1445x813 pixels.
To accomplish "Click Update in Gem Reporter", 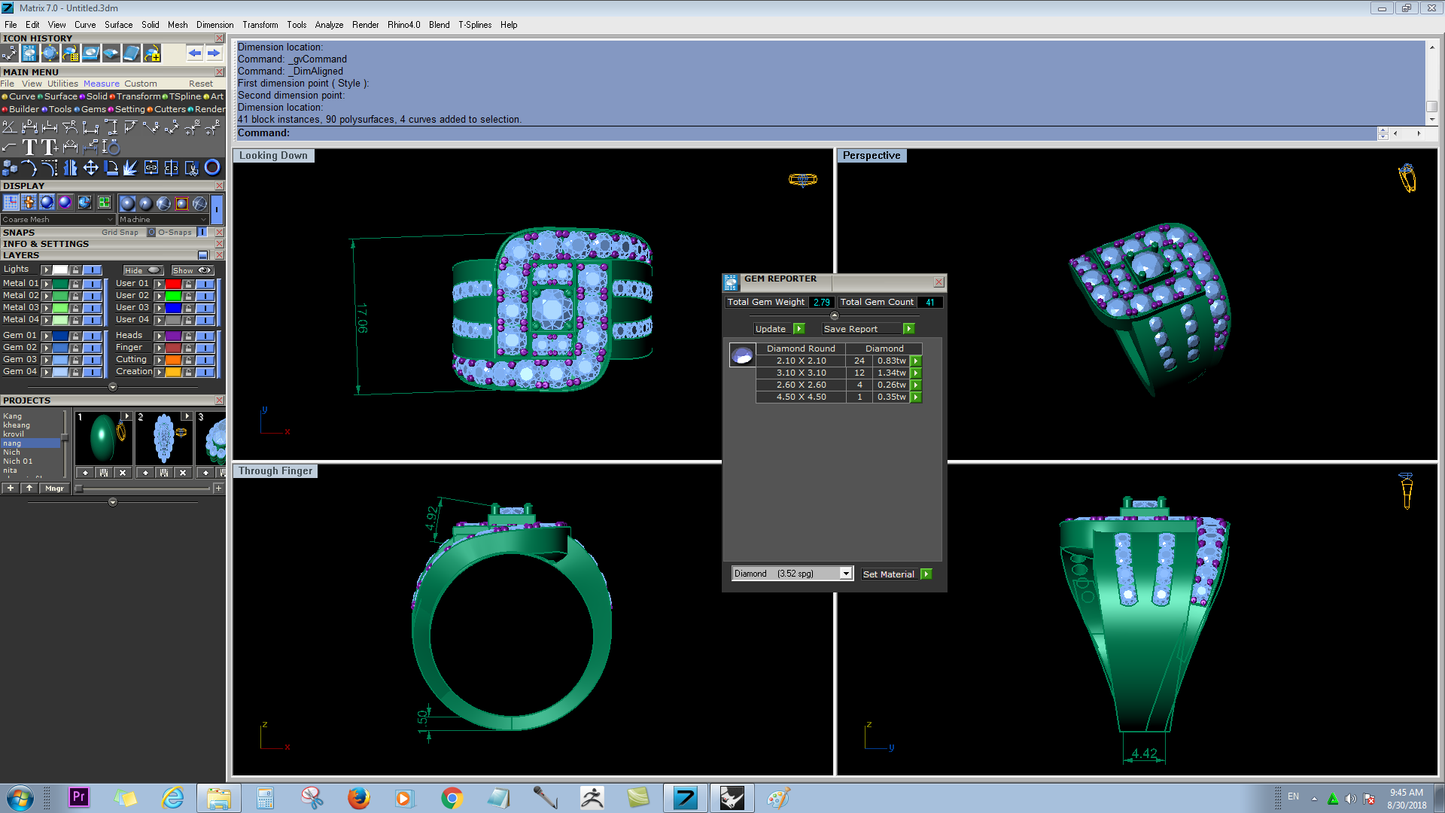I will tap(778, 328).
